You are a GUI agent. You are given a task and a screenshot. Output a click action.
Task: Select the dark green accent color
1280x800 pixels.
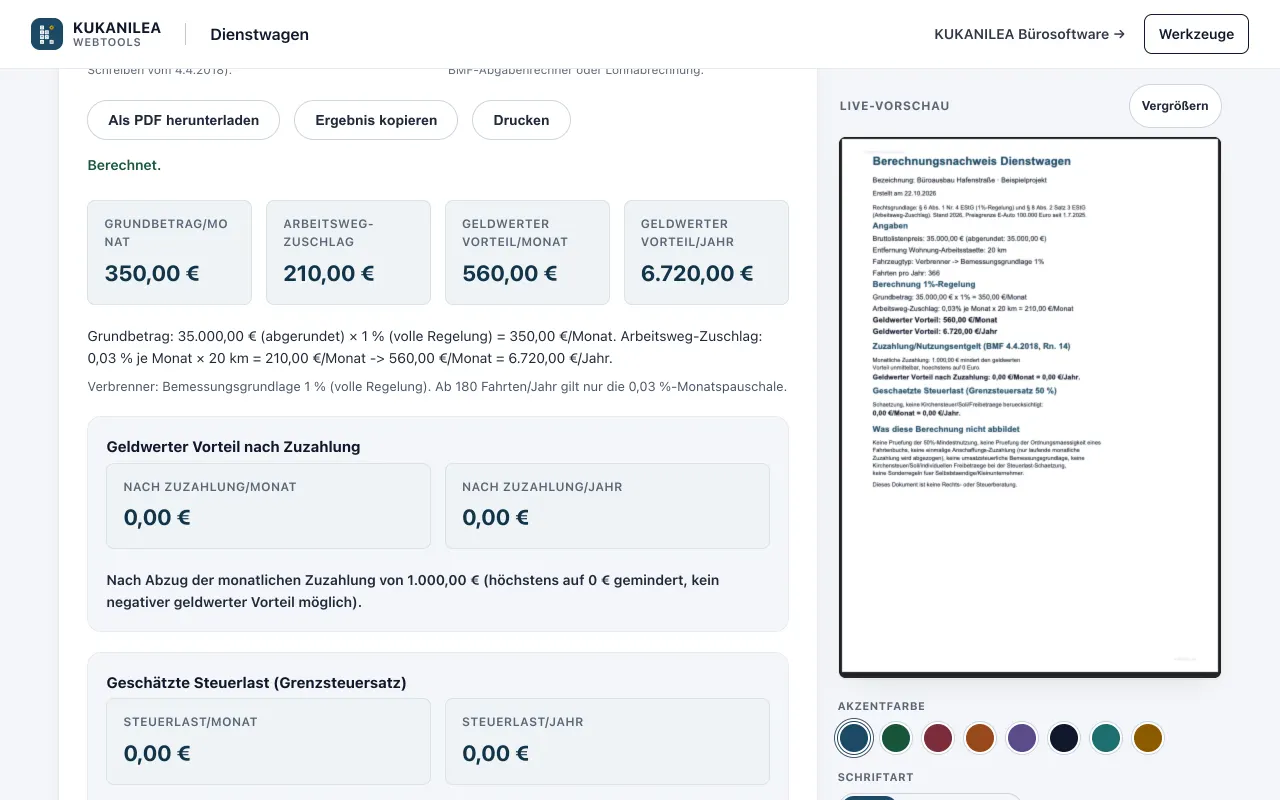click(896, 738)
